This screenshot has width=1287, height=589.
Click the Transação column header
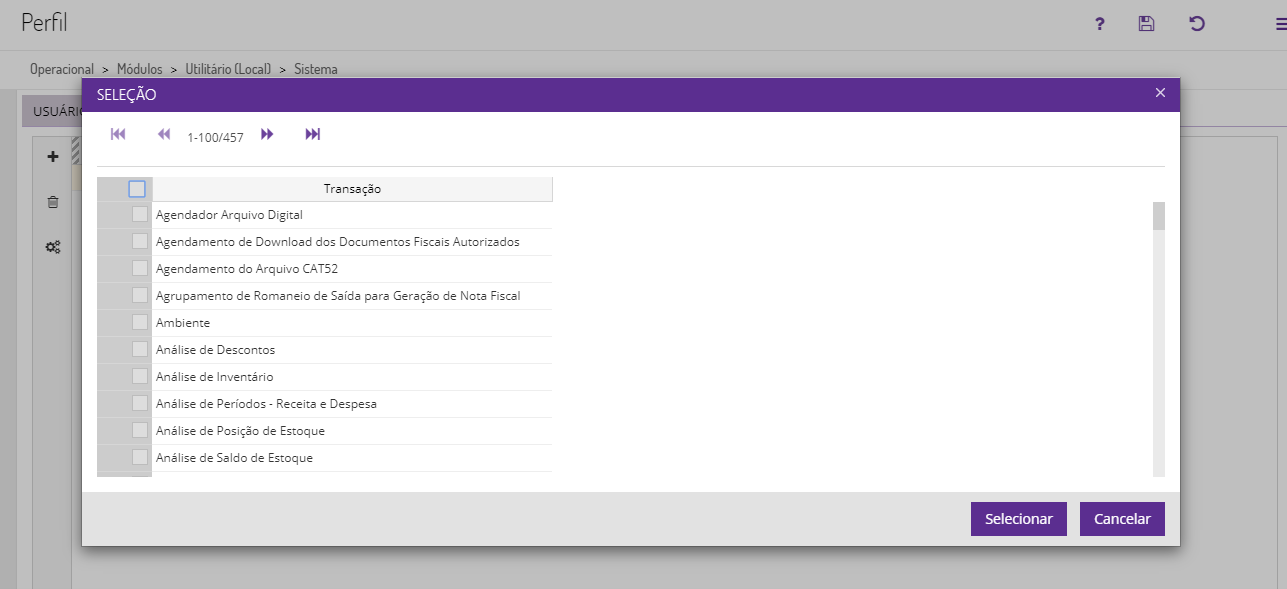tap(352, 189)
